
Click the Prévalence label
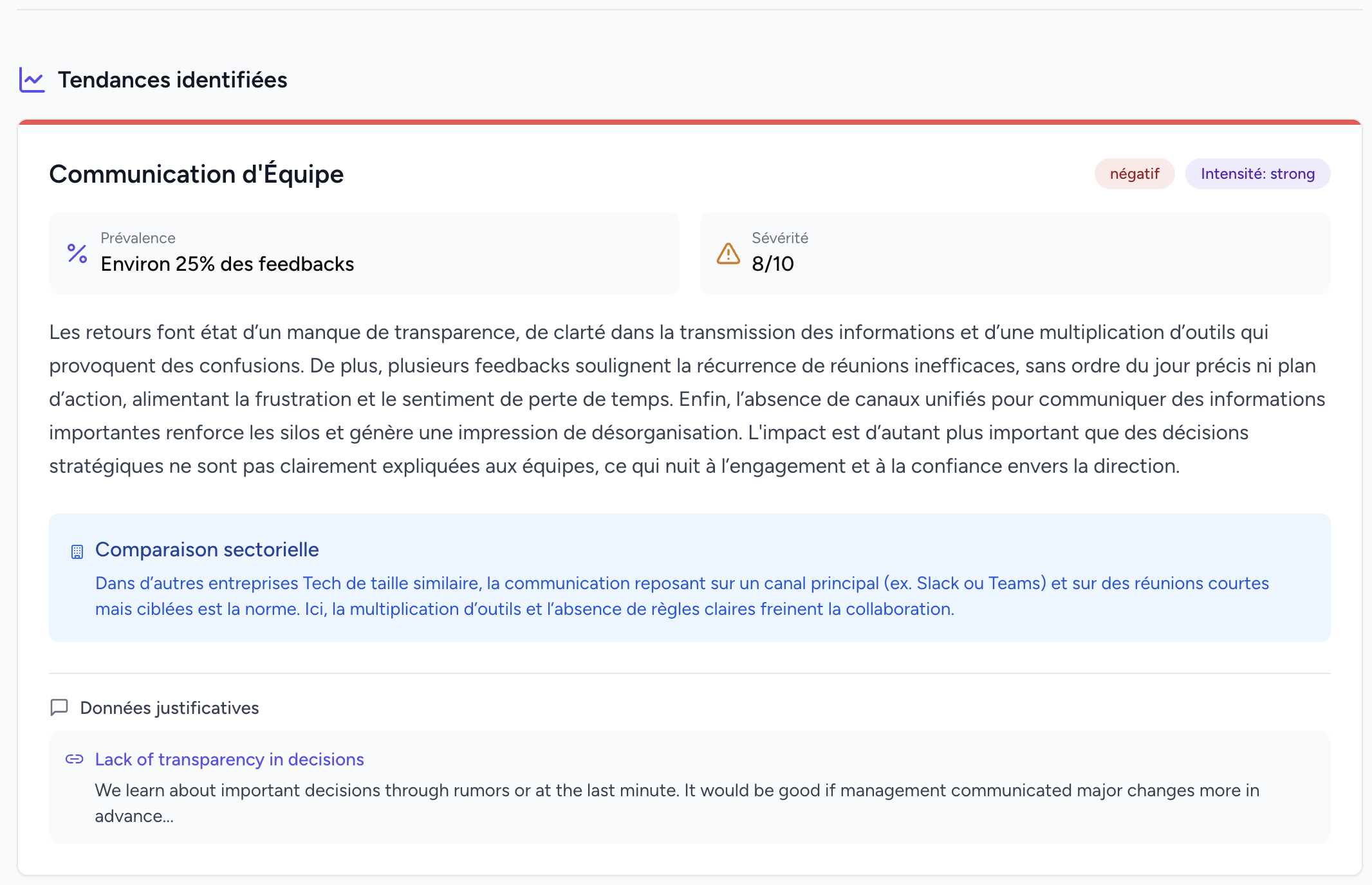(138, 238)
